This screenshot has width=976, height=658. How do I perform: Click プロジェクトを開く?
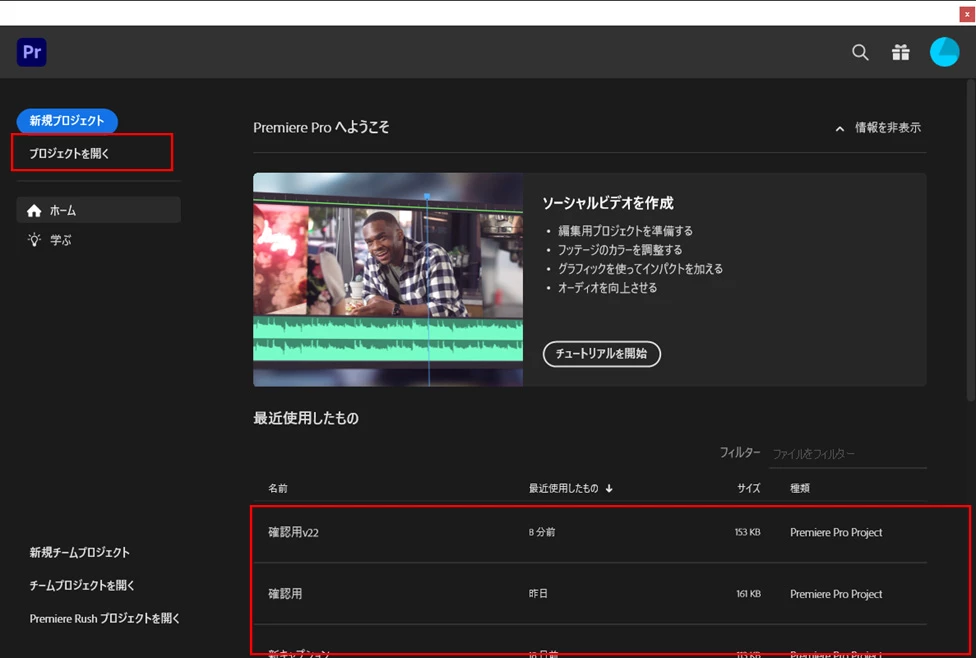69,153
